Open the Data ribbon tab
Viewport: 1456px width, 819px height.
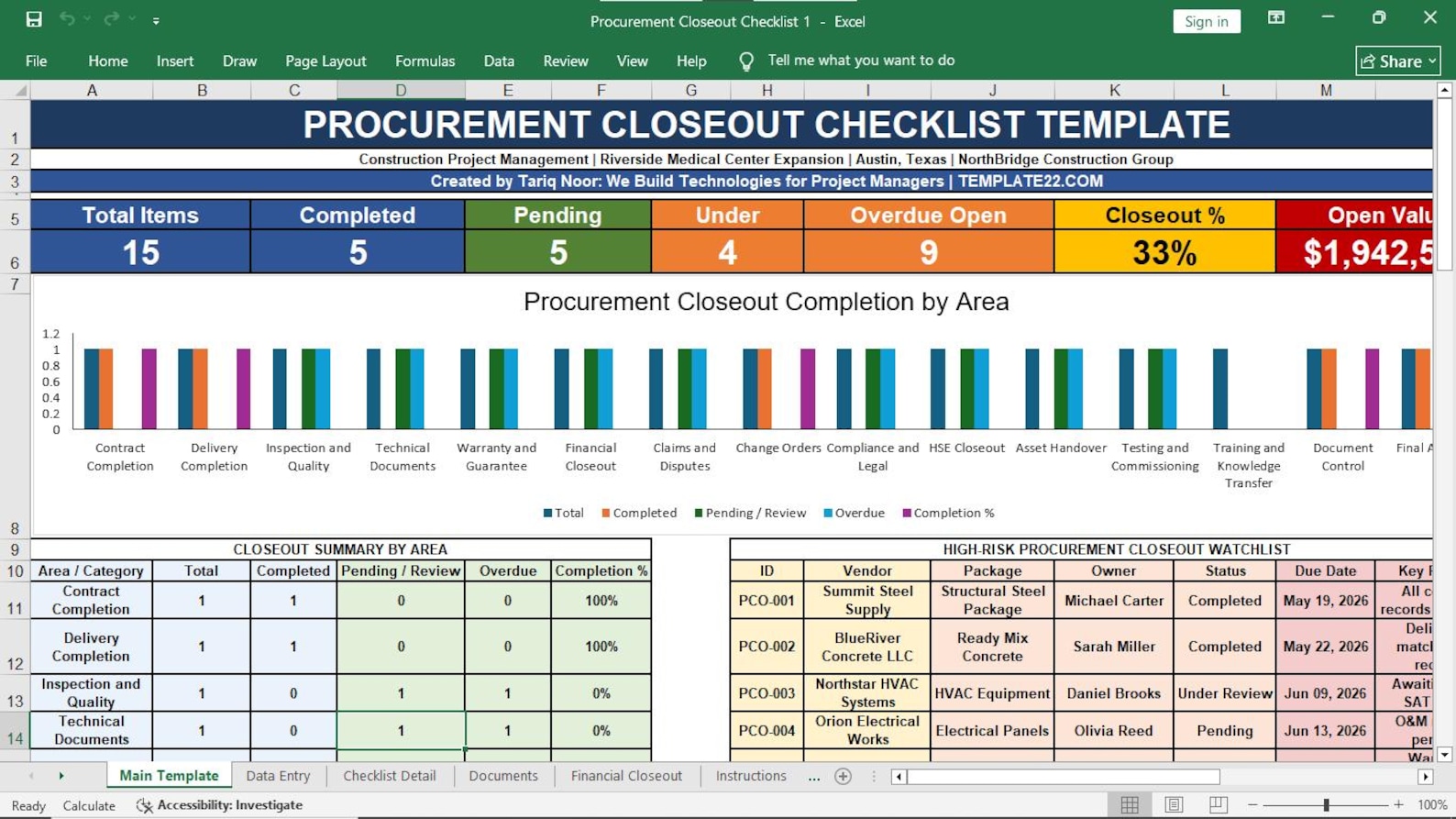(499, 61)
